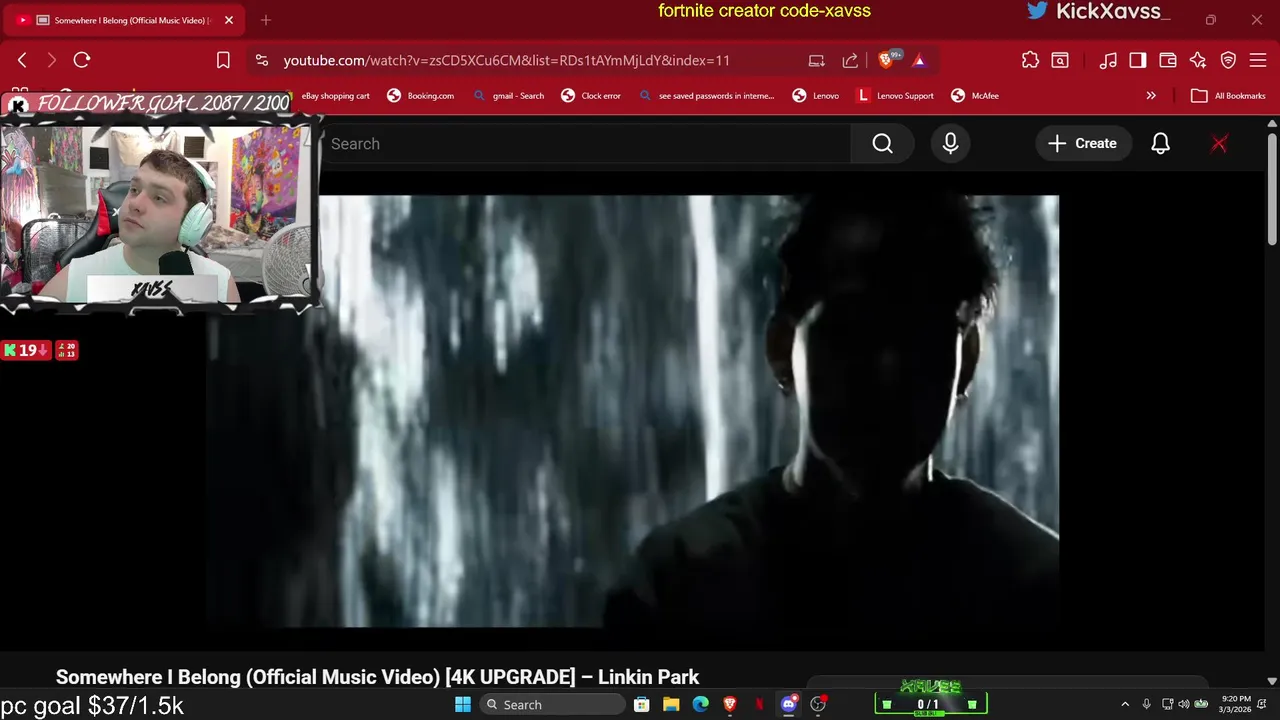Open YouTube notifications bell

click(1160, 144)
